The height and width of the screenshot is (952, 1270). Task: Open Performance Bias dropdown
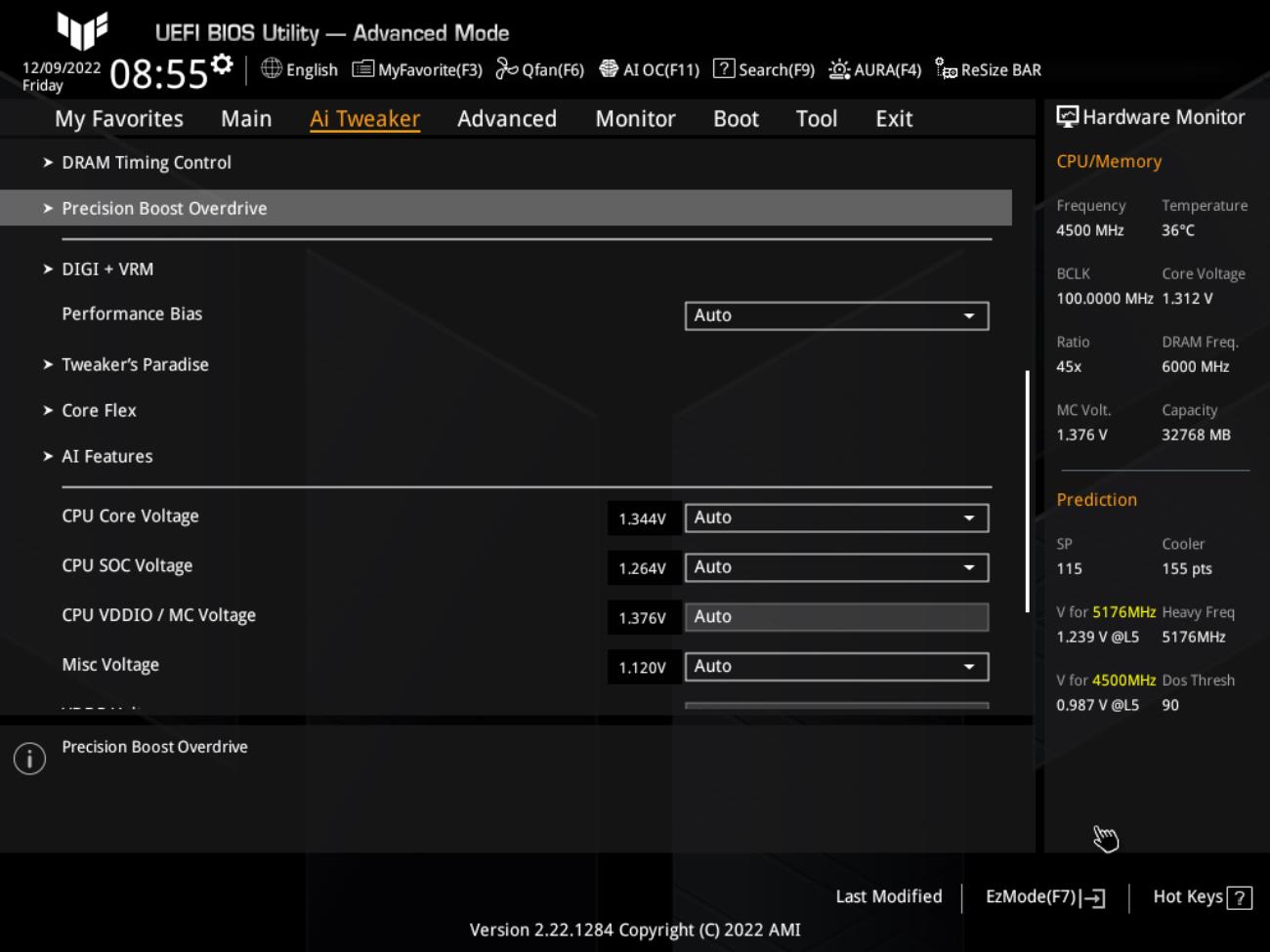(836, 315)
